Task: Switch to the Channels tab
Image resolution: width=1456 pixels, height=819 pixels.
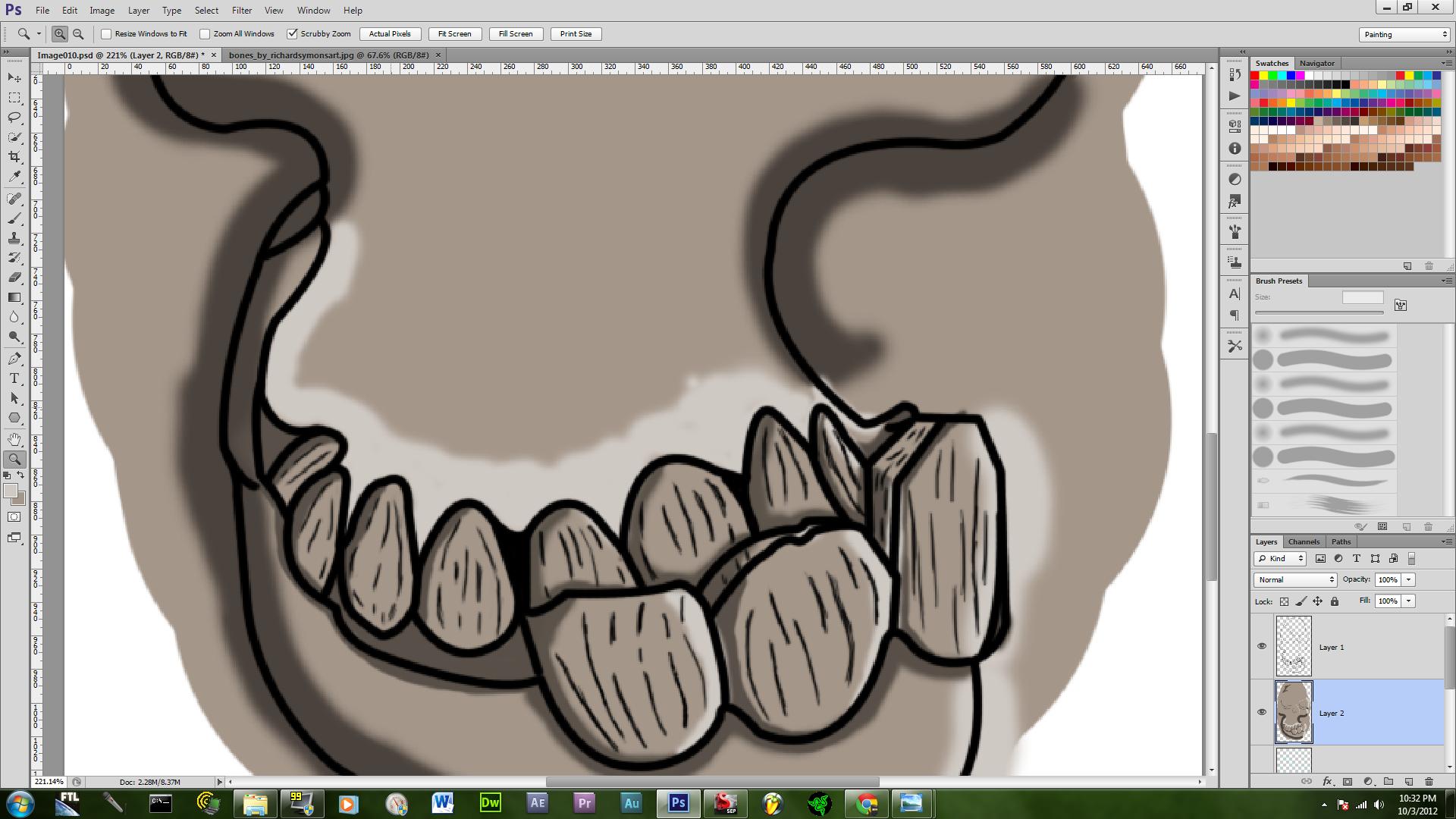Action: pos(1304,541)
